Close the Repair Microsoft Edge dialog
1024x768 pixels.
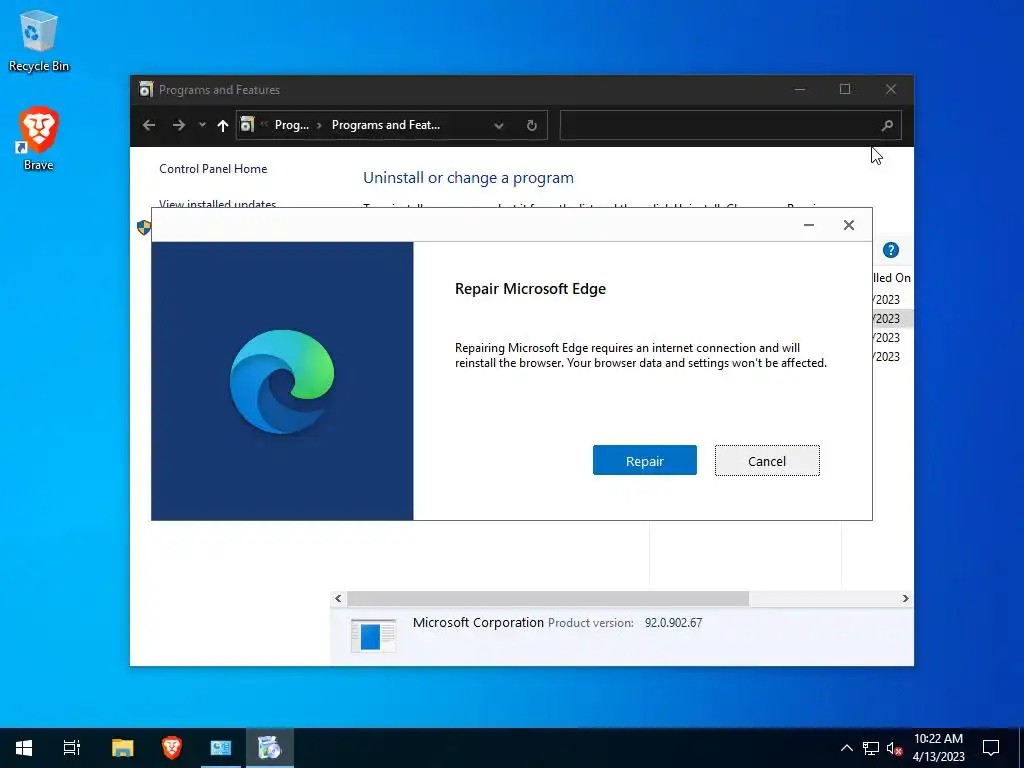coord(848,225)
